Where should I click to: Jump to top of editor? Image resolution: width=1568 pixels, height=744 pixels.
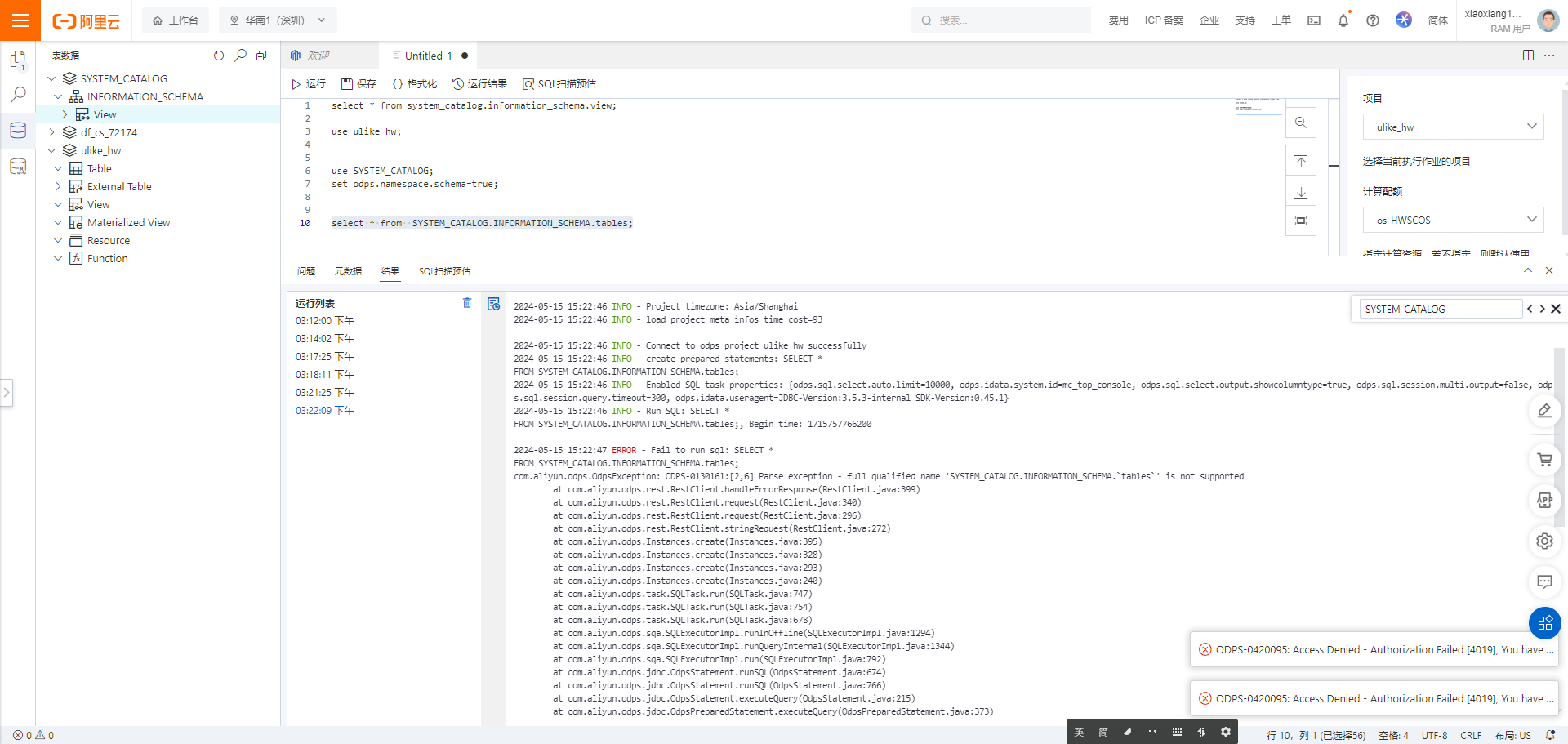(x=1301, y=161)
